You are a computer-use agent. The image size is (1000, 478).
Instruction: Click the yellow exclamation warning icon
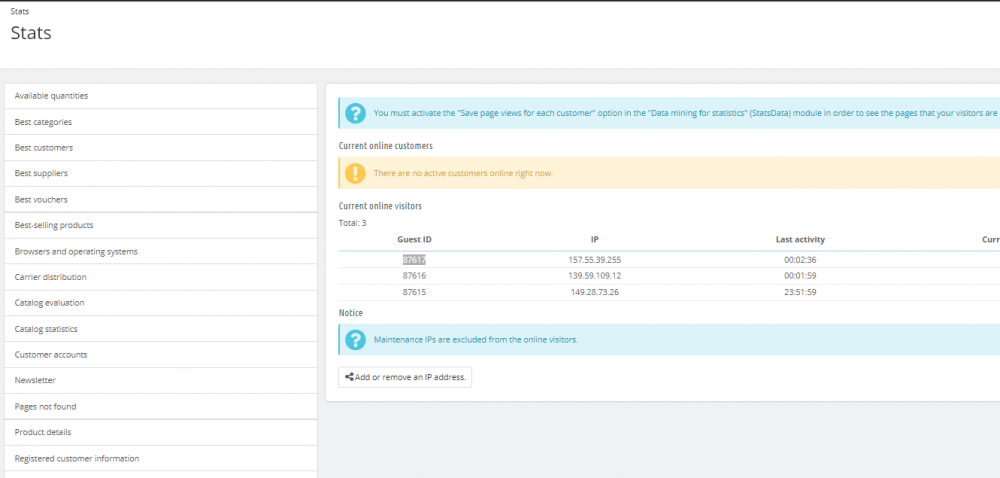355,173
